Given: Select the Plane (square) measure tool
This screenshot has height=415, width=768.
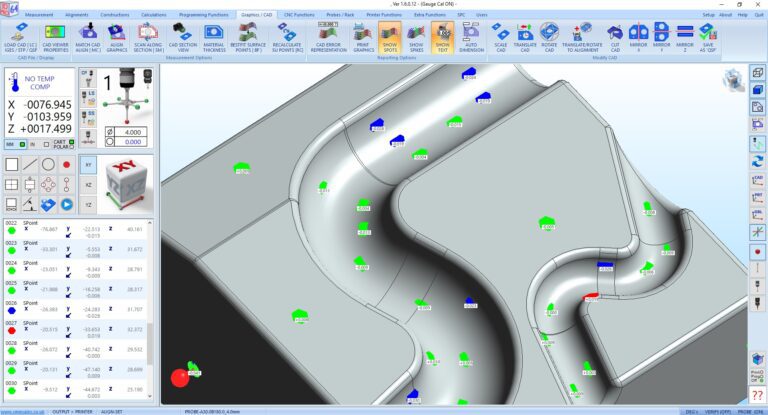Looking at the screenshot, I should click(12, 165).
